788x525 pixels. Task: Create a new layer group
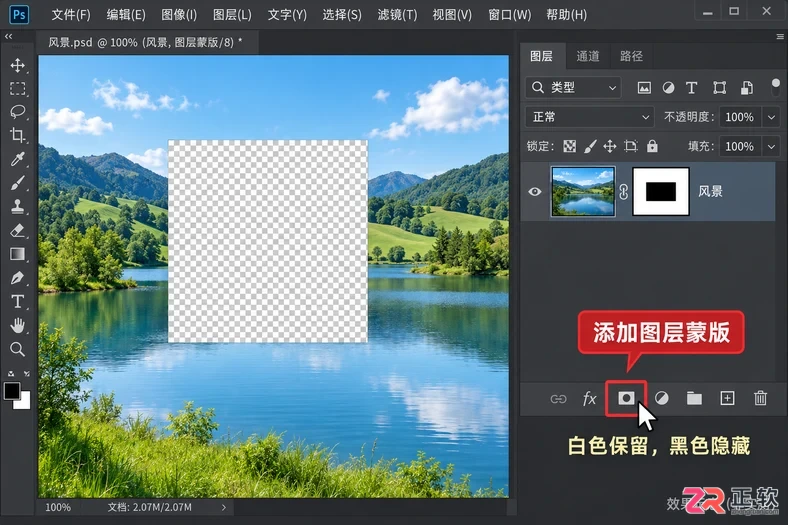(694, 398)
